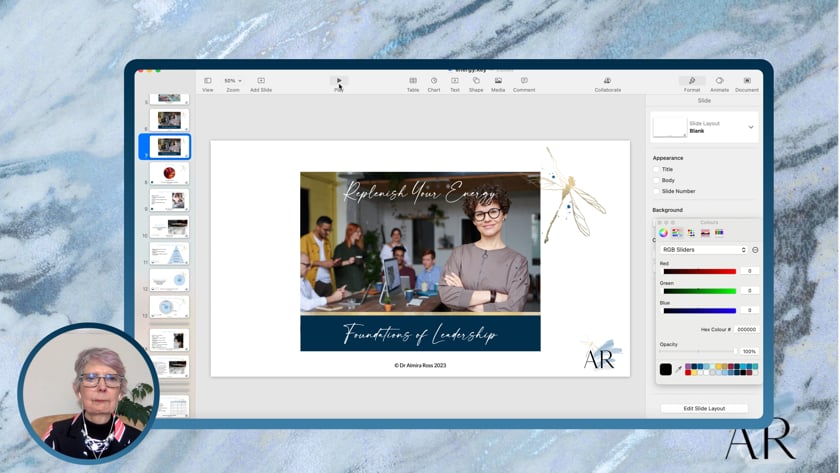Image resolution: width=840 pixels, height=473 pixels.
Task: Click the Replenish Your Energy slide image
Action: pos(420,242)
